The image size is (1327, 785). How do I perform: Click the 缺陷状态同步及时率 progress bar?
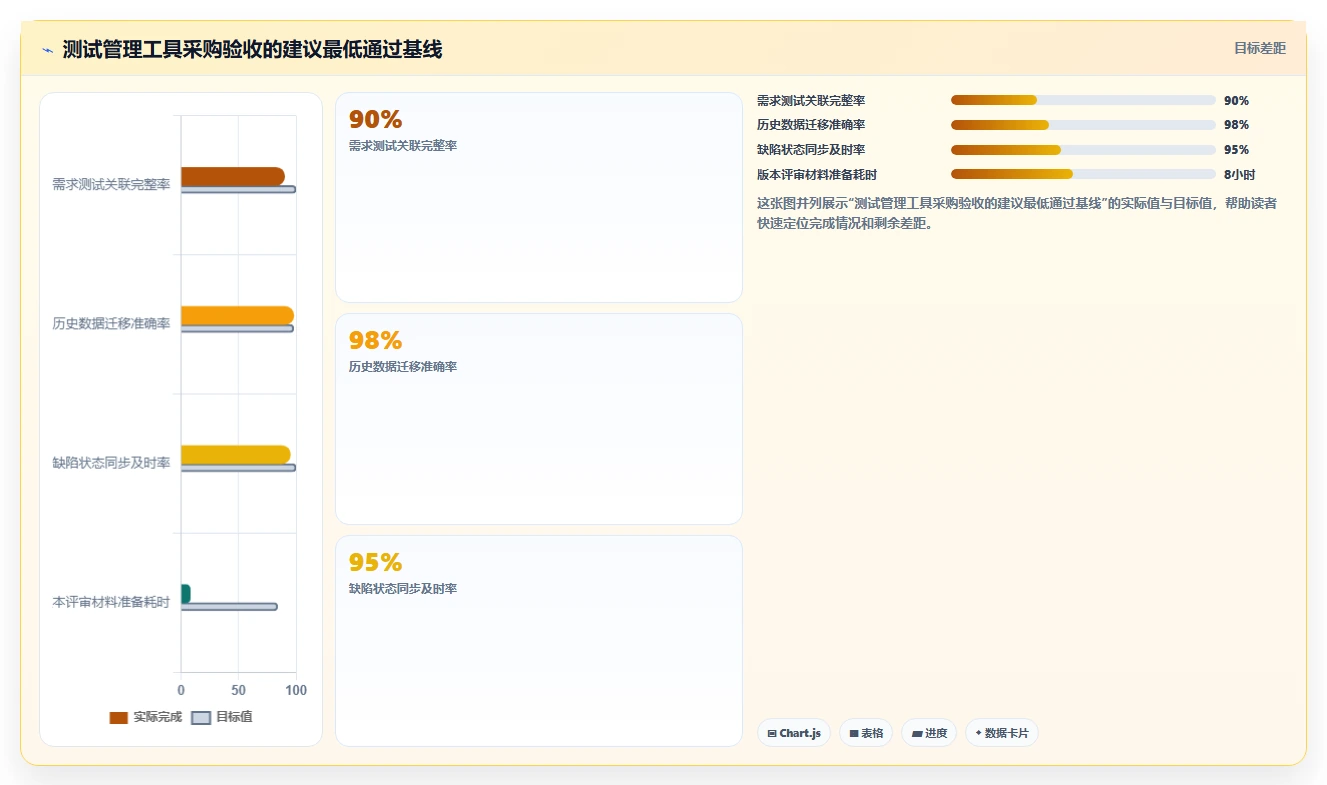coord(1083,150)
